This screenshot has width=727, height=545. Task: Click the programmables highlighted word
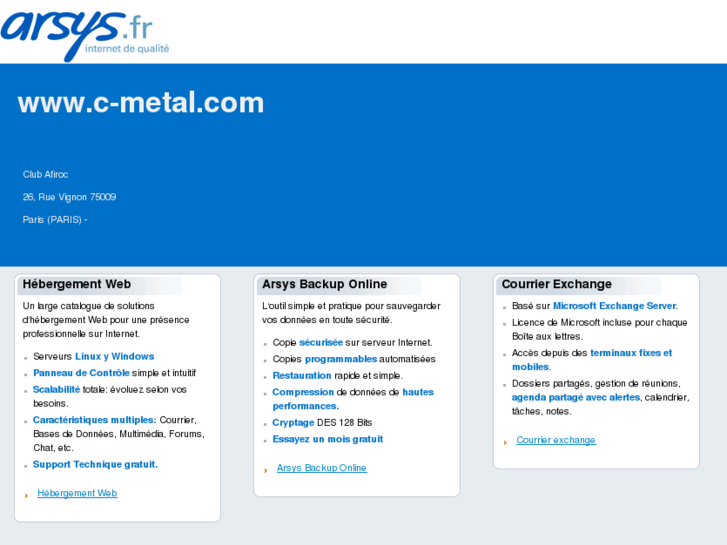[341, 359]
